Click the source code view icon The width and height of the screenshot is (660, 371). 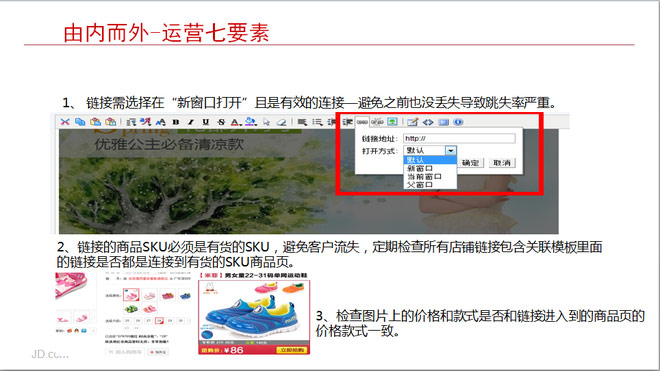tap(428, 122)
